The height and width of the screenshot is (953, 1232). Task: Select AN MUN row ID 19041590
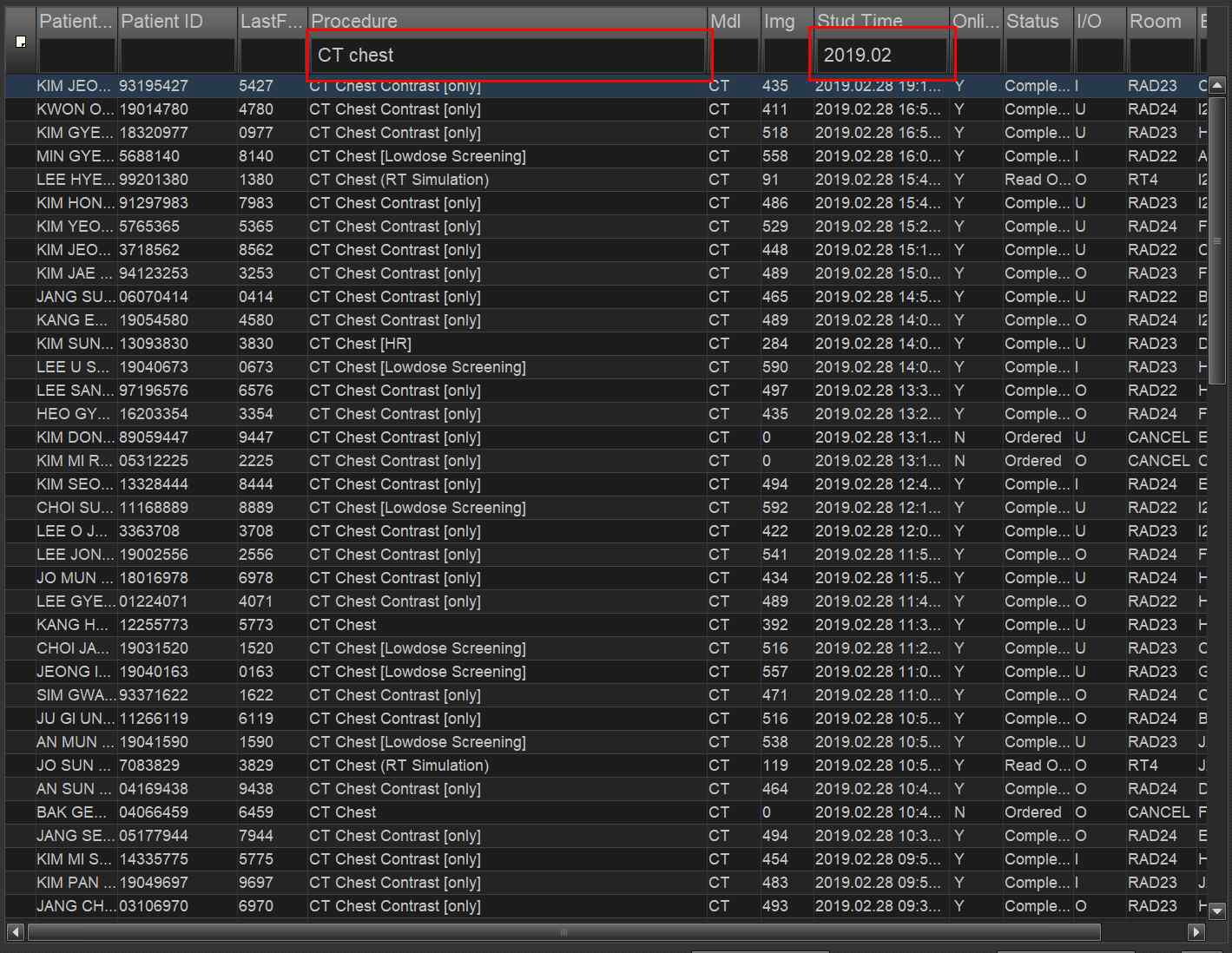pos(606,742)
